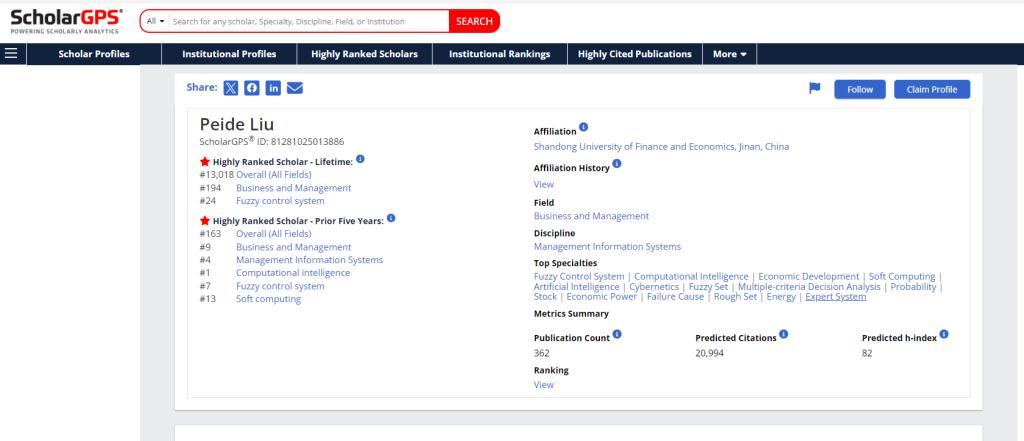The image size is (1024, 441).
Task: Click info icon beside Predicted h-index
Action: point(944,335)
